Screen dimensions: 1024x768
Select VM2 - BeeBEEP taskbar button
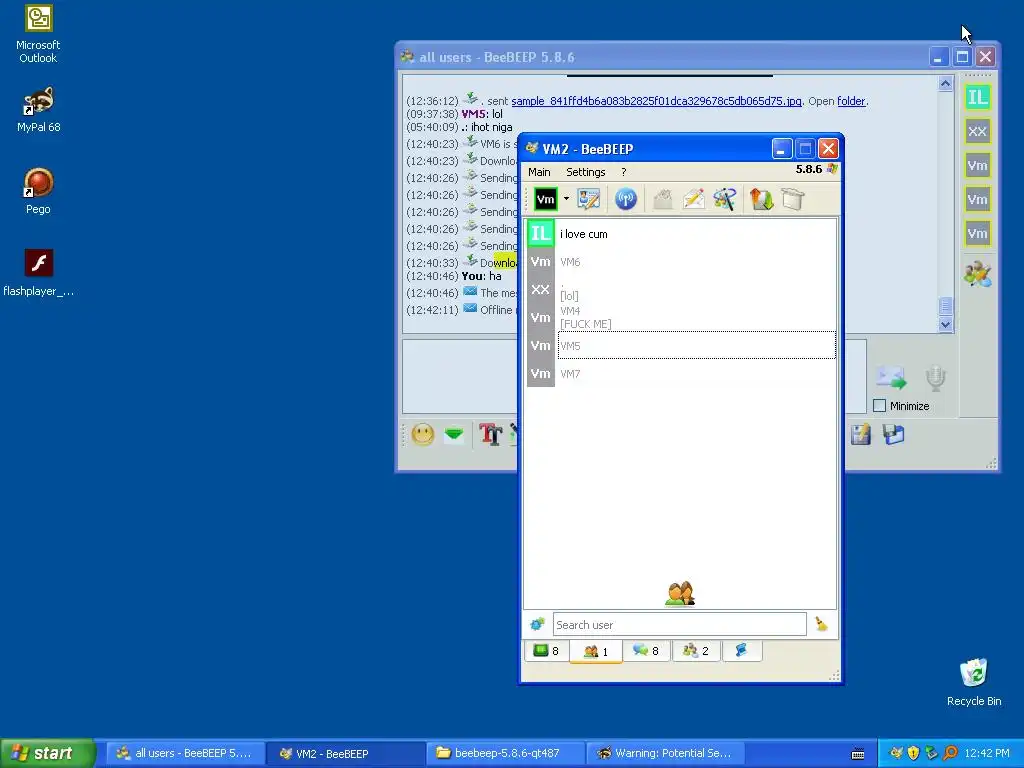[346, 753]
